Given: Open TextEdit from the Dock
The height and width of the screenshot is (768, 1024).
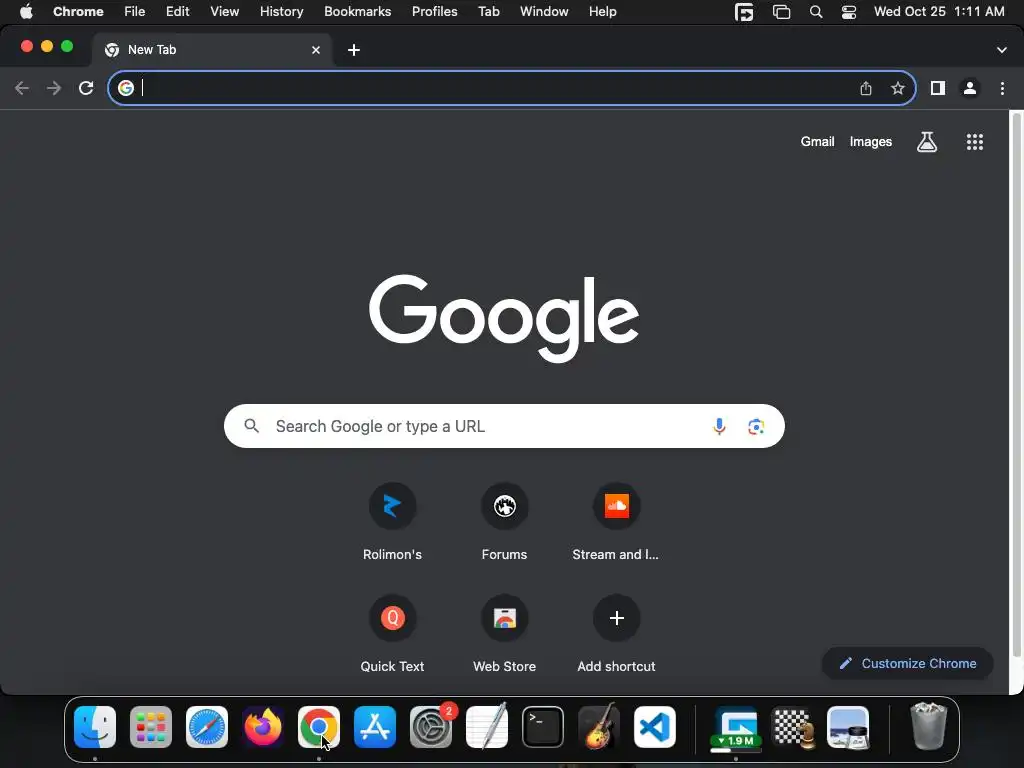Looking at the screenshot, I should pyautogui.click(x=487, y=726).
